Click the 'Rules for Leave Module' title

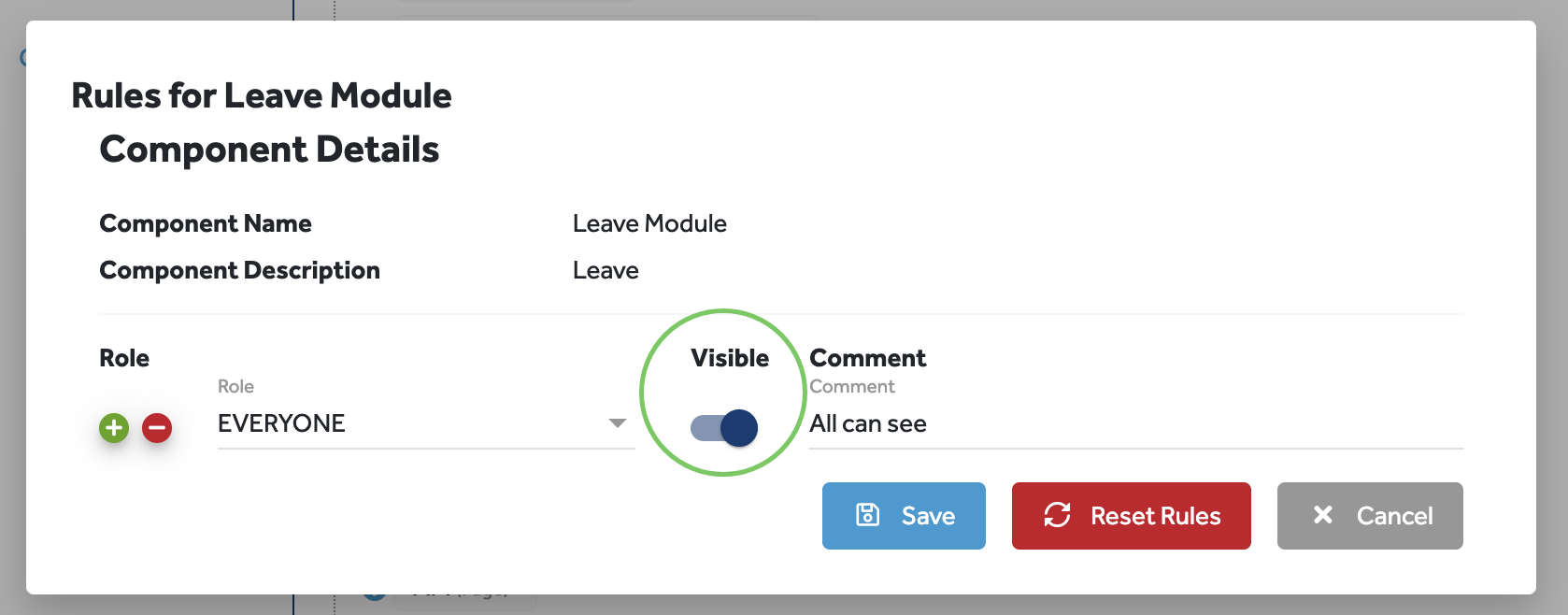262,94
